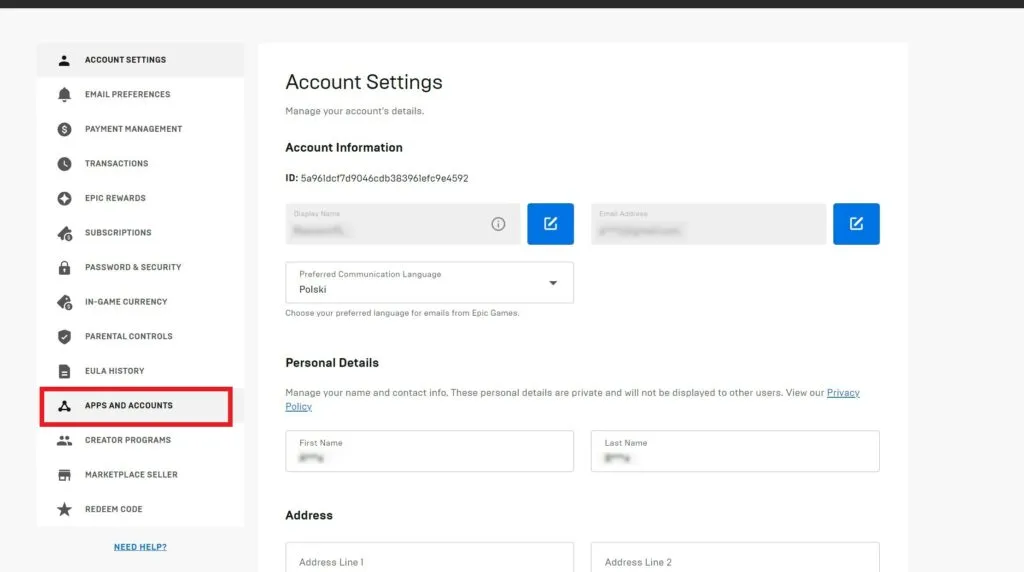Click the Password & Security lock icon
Screen dimensions: 1024x572
click(x=64, y=268)
